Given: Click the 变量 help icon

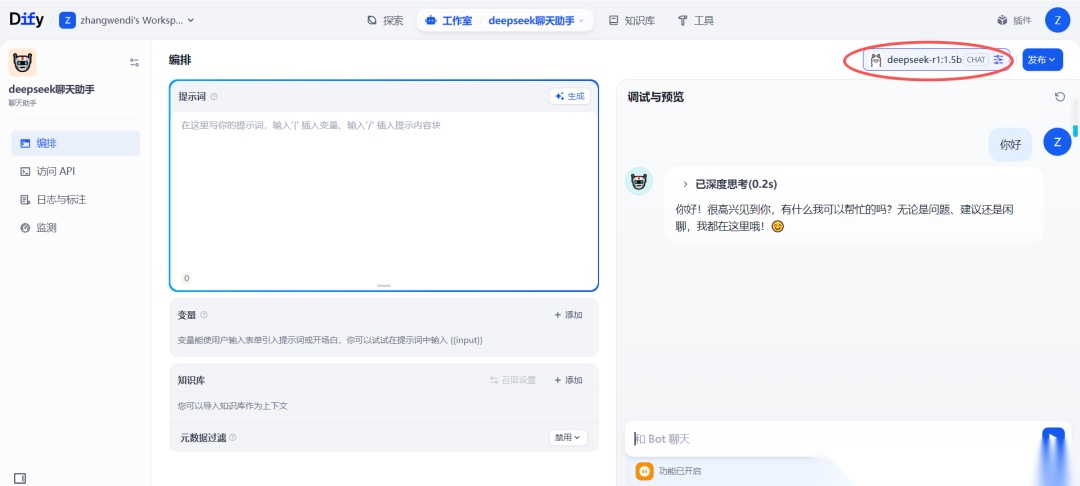Looking at the screenshot, I should (x=204, y=315).
